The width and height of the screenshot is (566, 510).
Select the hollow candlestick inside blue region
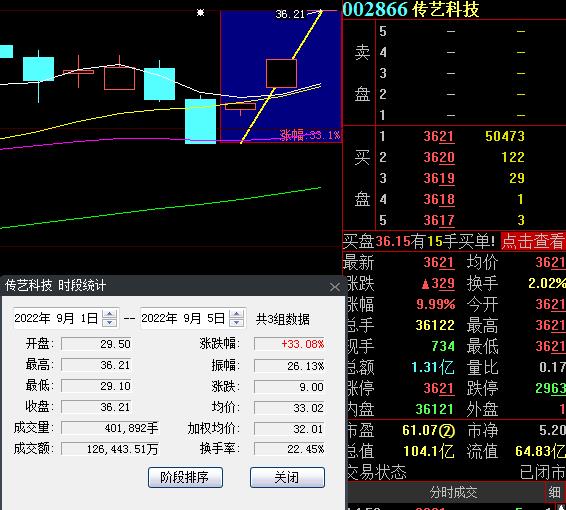(281, 74)
